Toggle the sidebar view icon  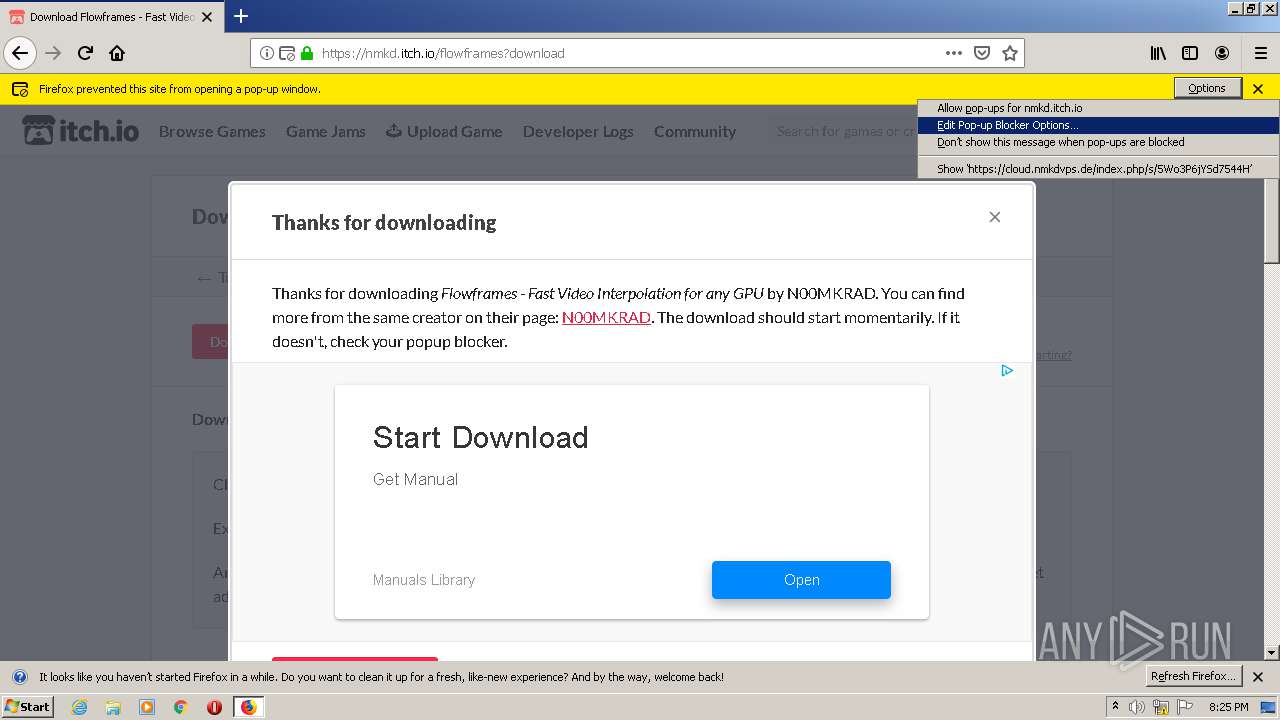point(1190,53)
